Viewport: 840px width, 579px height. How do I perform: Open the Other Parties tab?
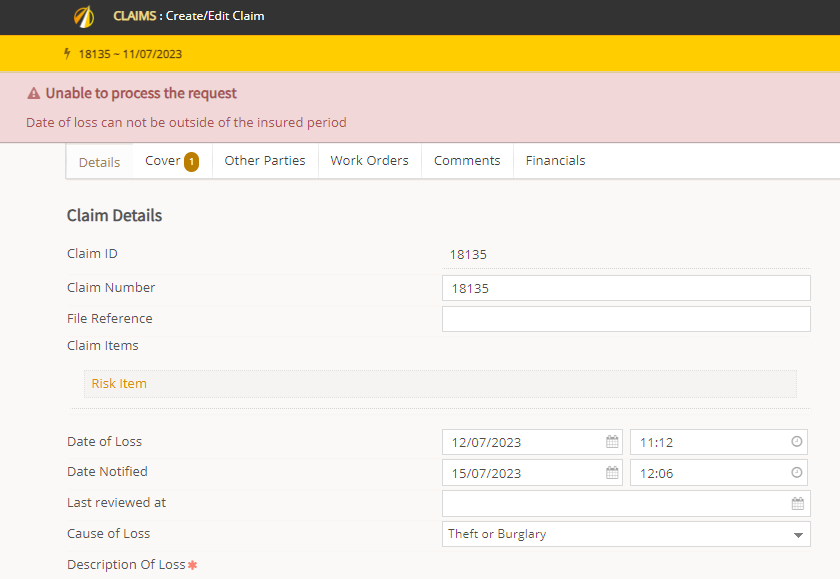point(265,161)
